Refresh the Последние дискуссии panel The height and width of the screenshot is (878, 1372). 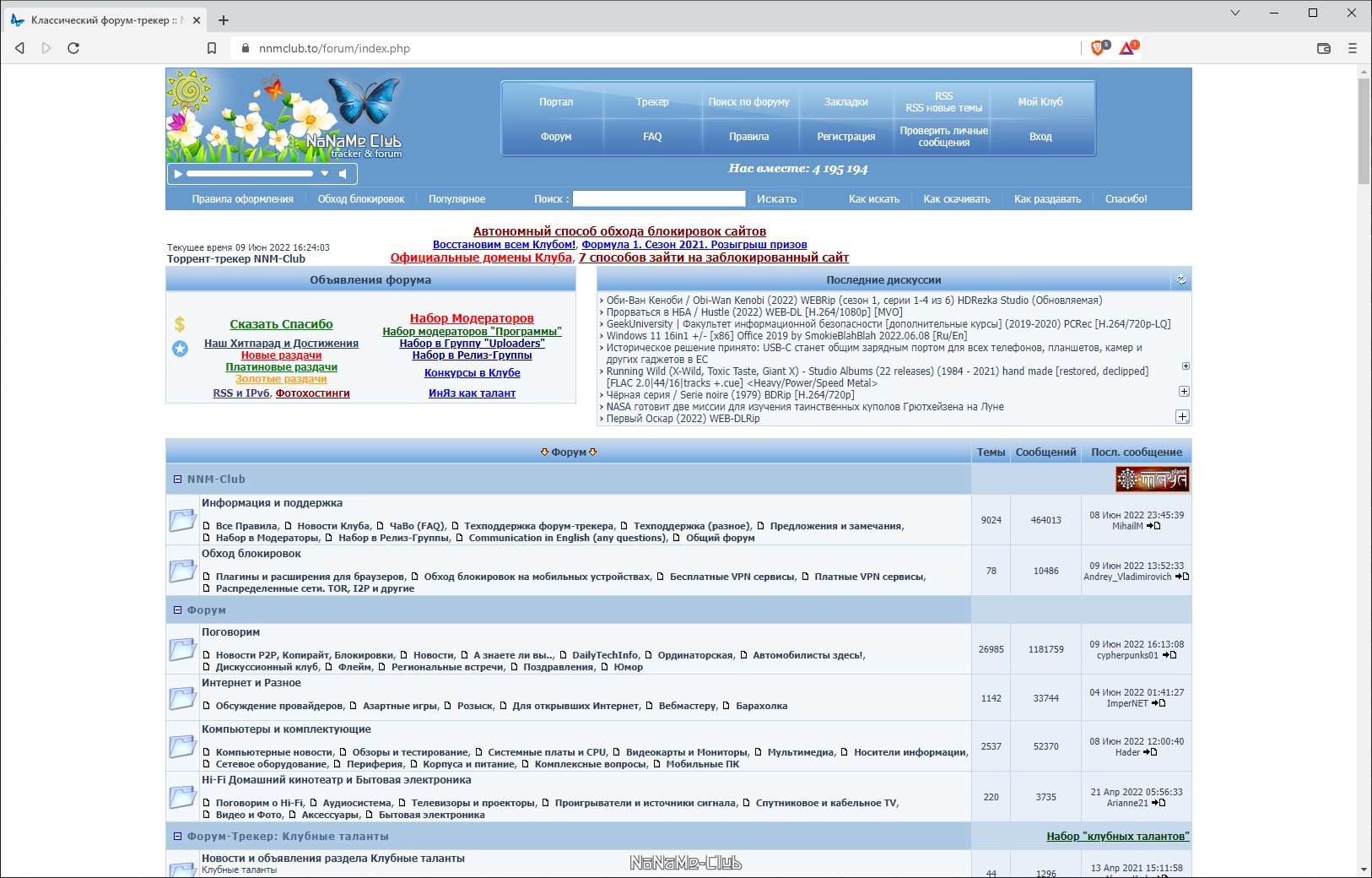tap(1181, 280)
